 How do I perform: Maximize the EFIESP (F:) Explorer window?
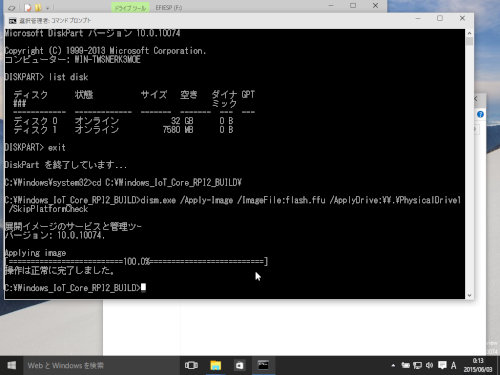[x=353, y=6]
